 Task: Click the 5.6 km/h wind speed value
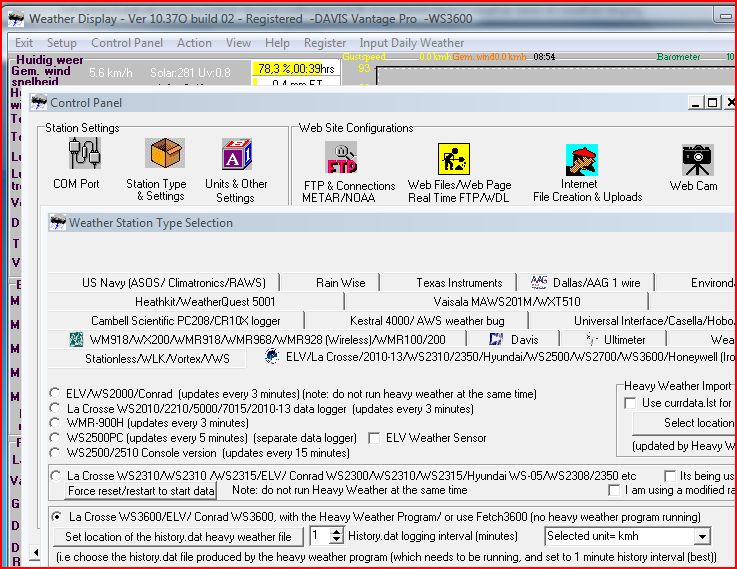[110, 73]
